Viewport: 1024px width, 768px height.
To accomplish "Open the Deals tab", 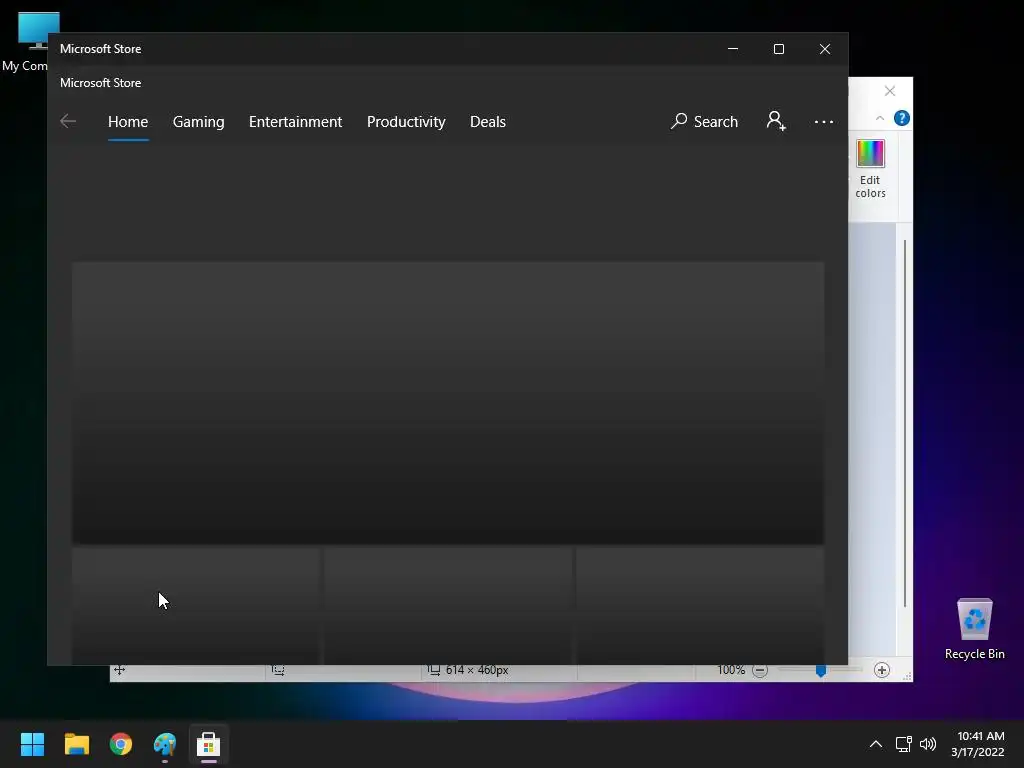I will point(488,122).
